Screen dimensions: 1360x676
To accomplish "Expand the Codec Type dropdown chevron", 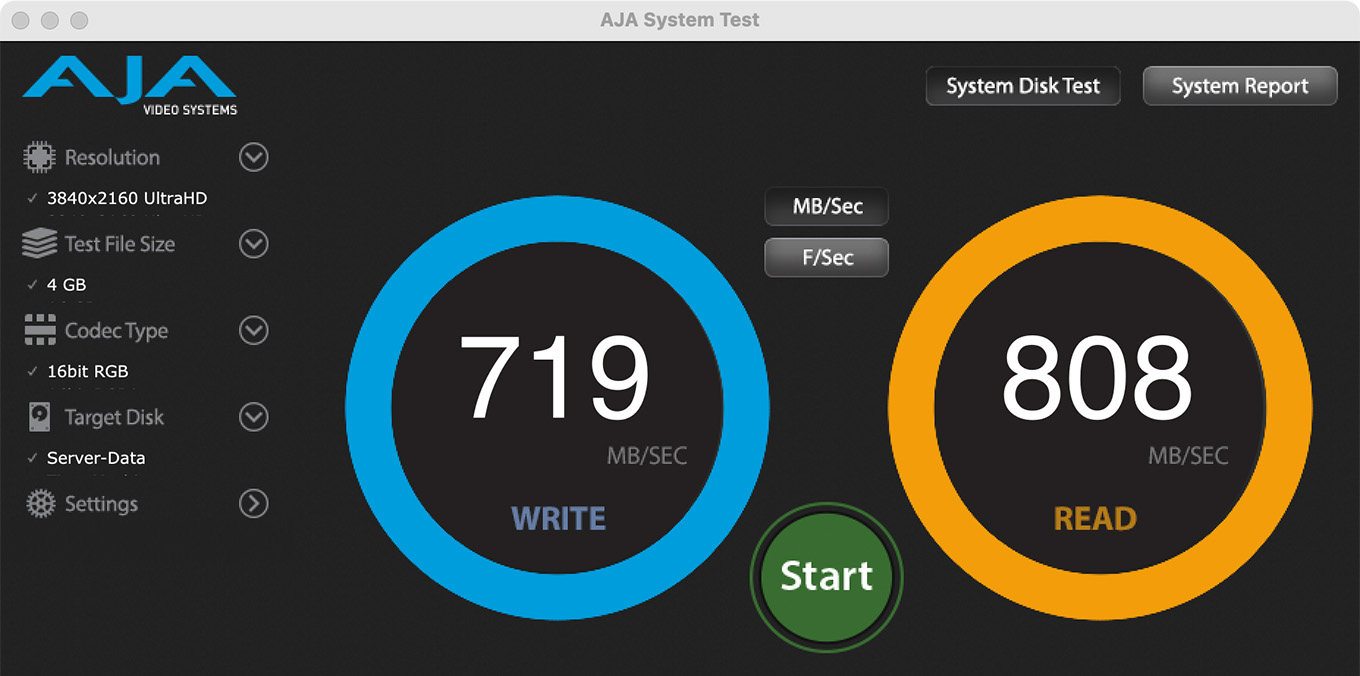I will coord(254,330).
